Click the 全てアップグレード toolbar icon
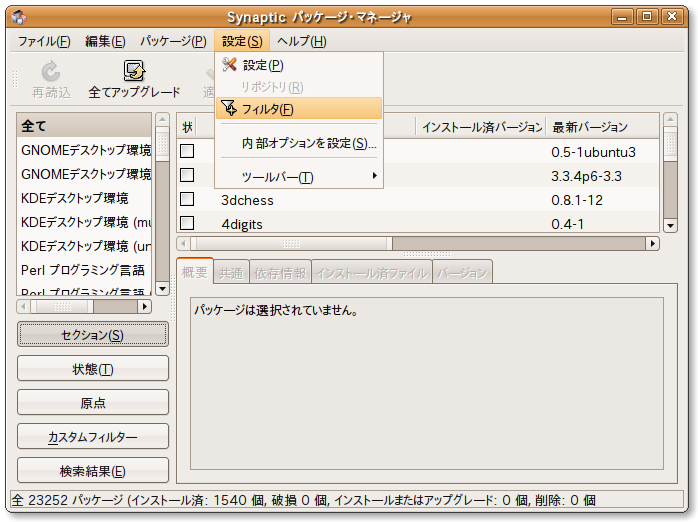The image size is (698, 522). click(x=134, y=71)
